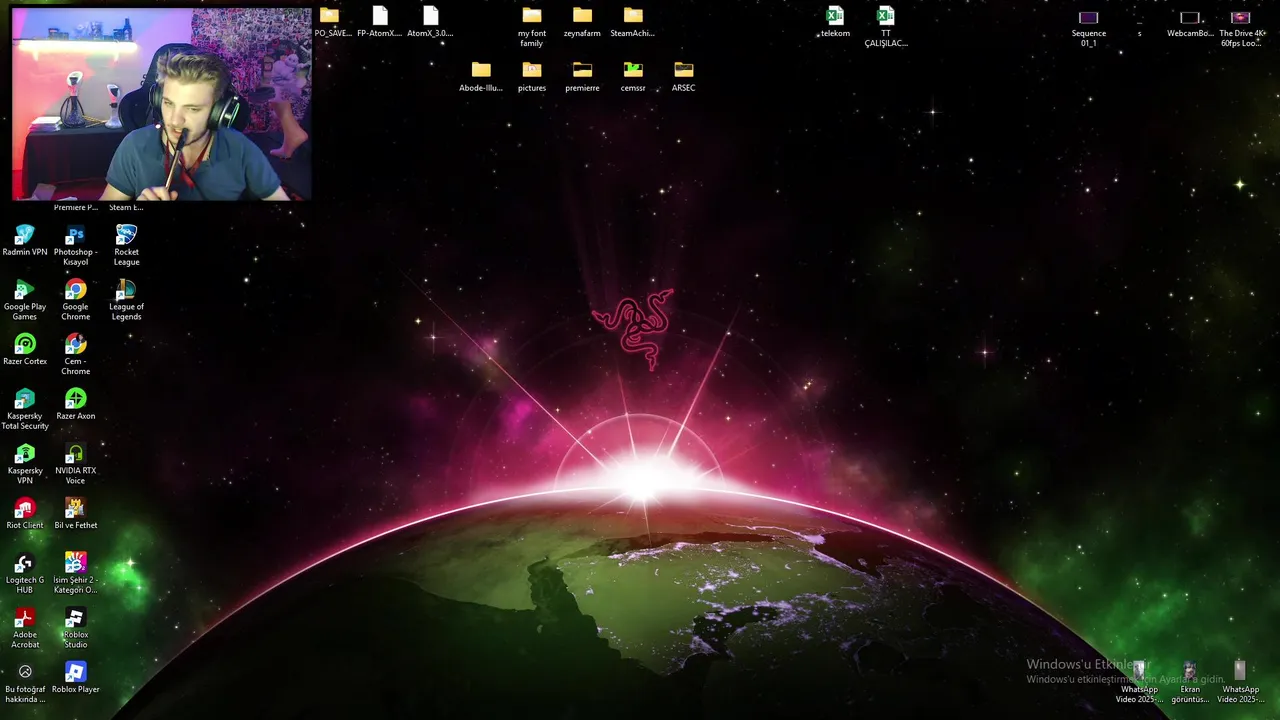The image size is (1280, 720).
Task: Select NVIDIA RTX Voice icon
Action: (75, 465)
